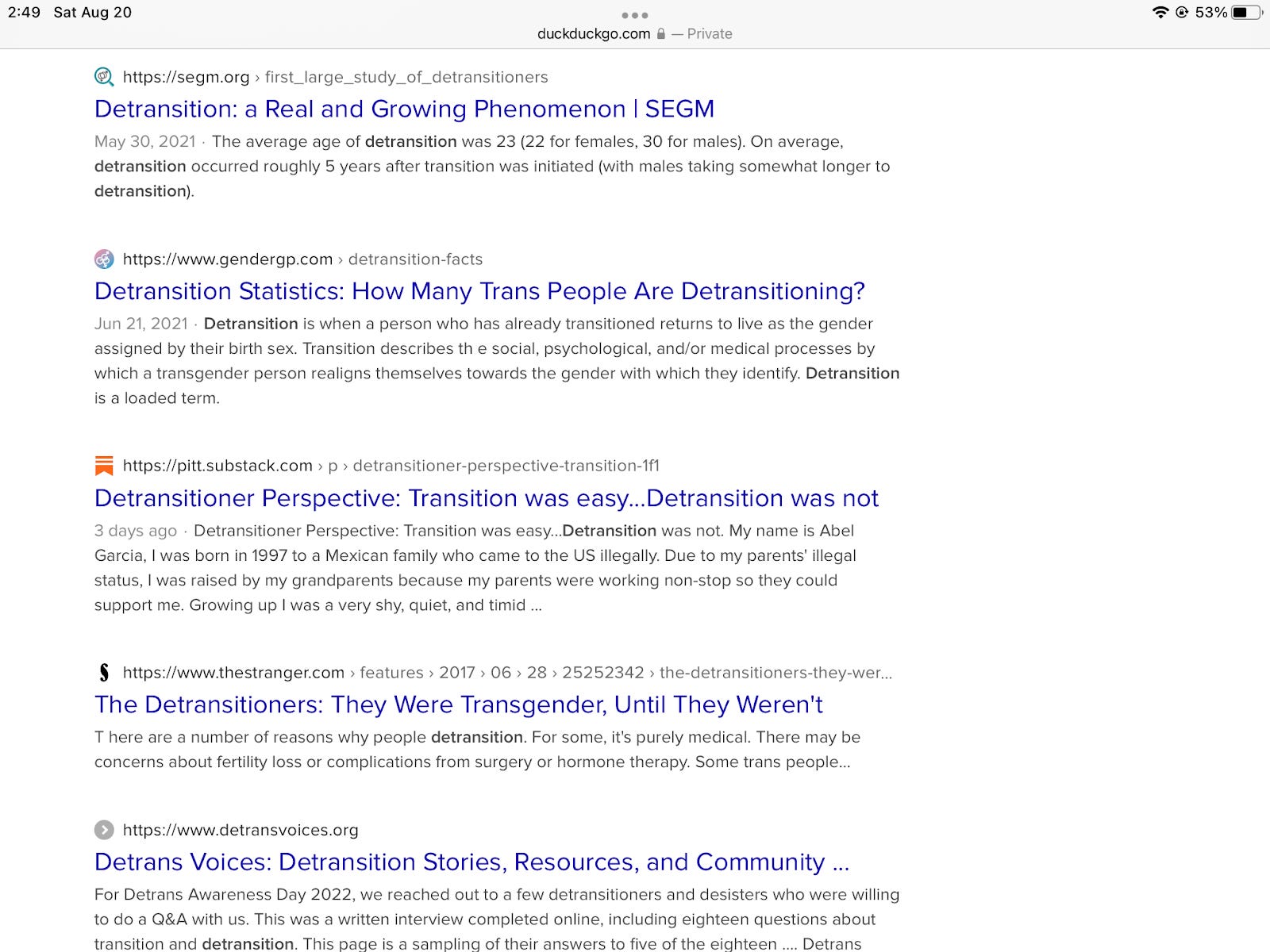Click the 'first_large_study_of_detransitioners' breadcrumb
The height and width of the screenshot is (952, 1270).
pos(406,77)
